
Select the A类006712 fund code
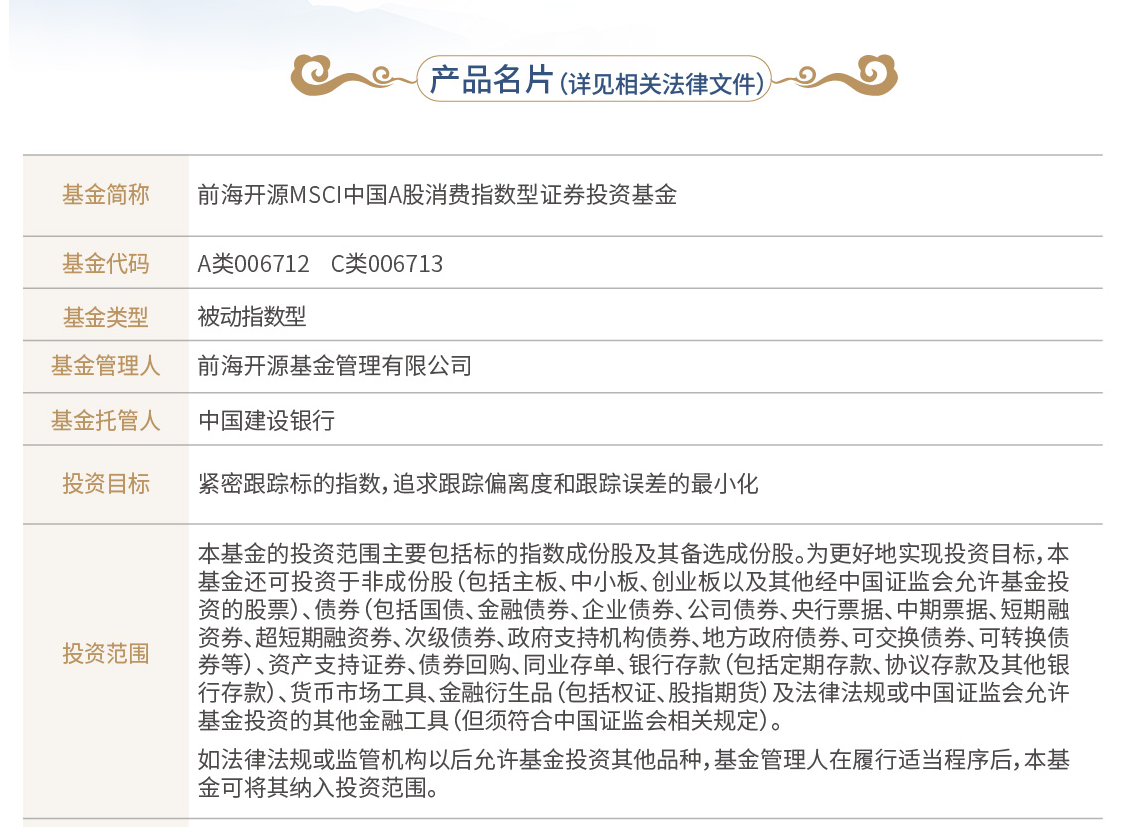tap(253, 264)
